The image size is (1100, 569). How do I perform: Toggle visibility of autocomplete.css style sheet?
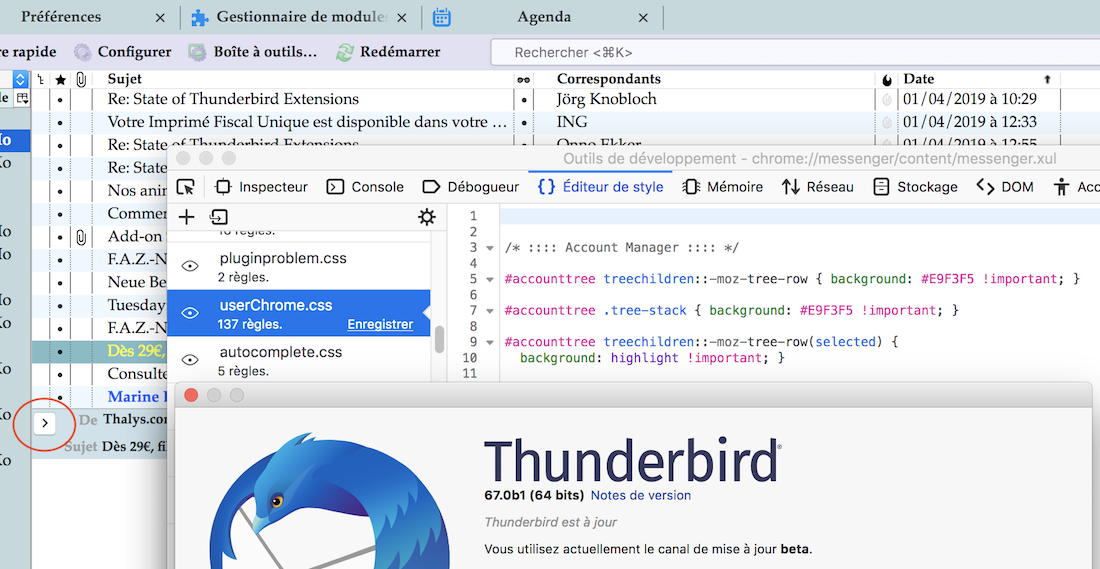point(189,360)
